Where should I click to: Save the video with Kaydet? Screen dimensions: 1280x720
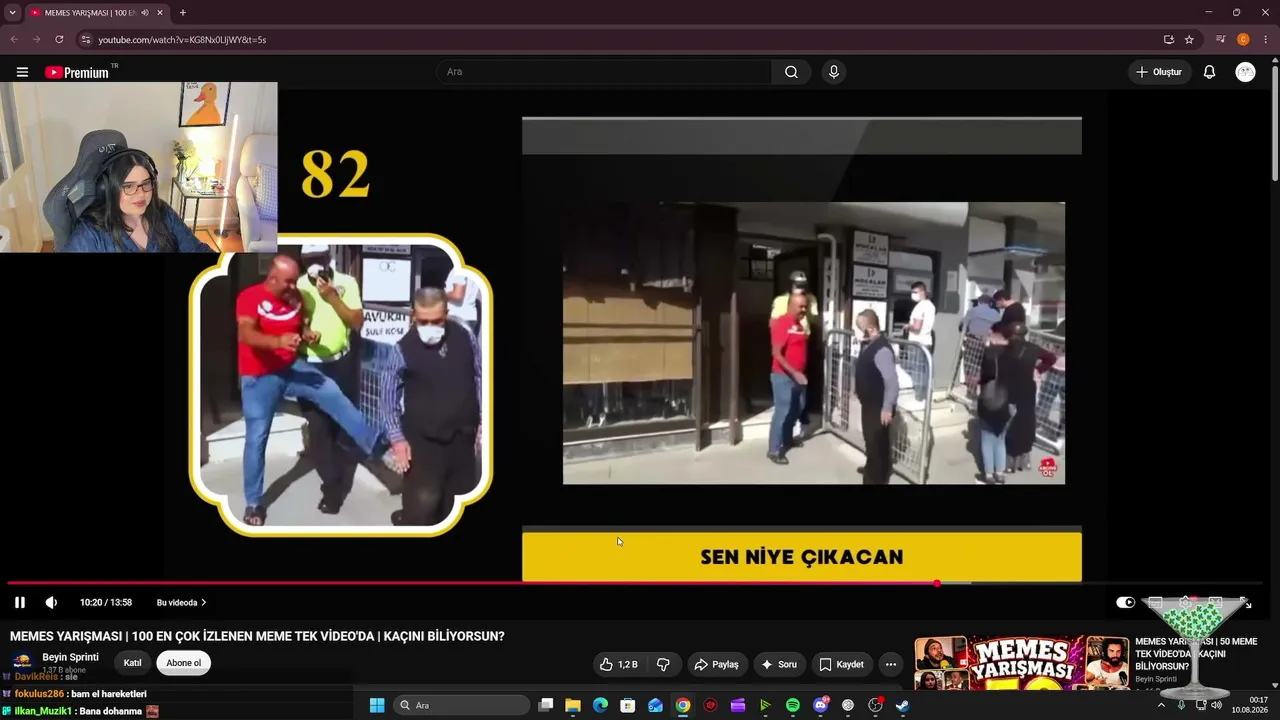coord(841,664)
